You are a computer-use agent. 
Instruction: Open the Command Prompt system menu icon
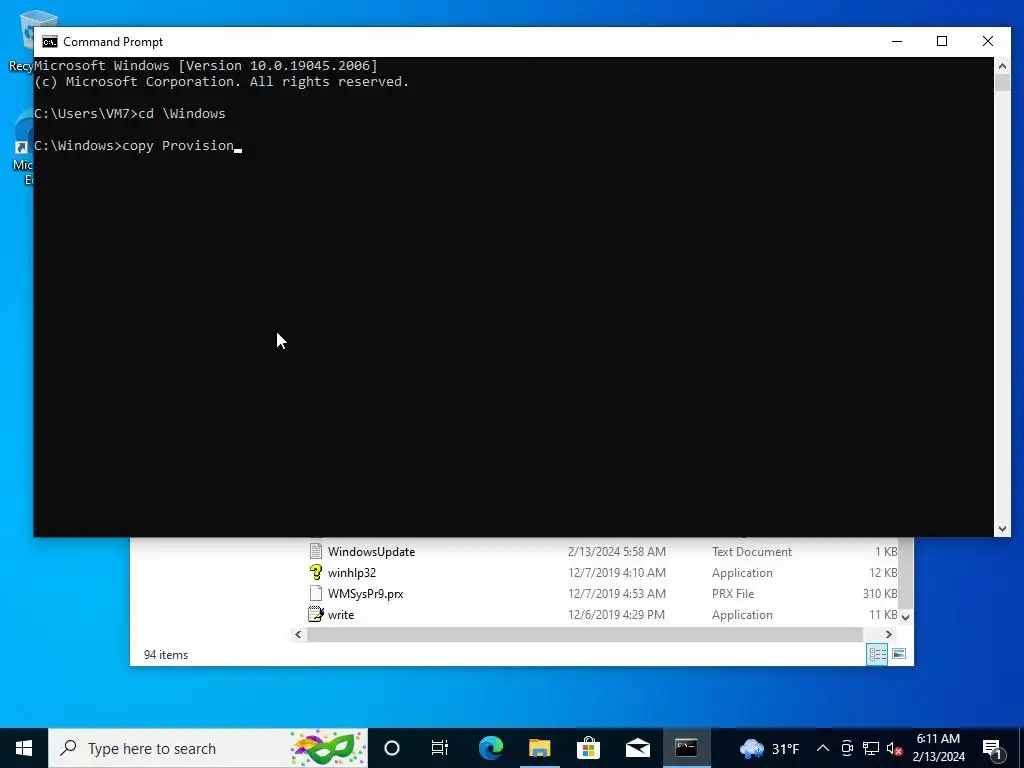pyautogui.click(x=50, y=42)
